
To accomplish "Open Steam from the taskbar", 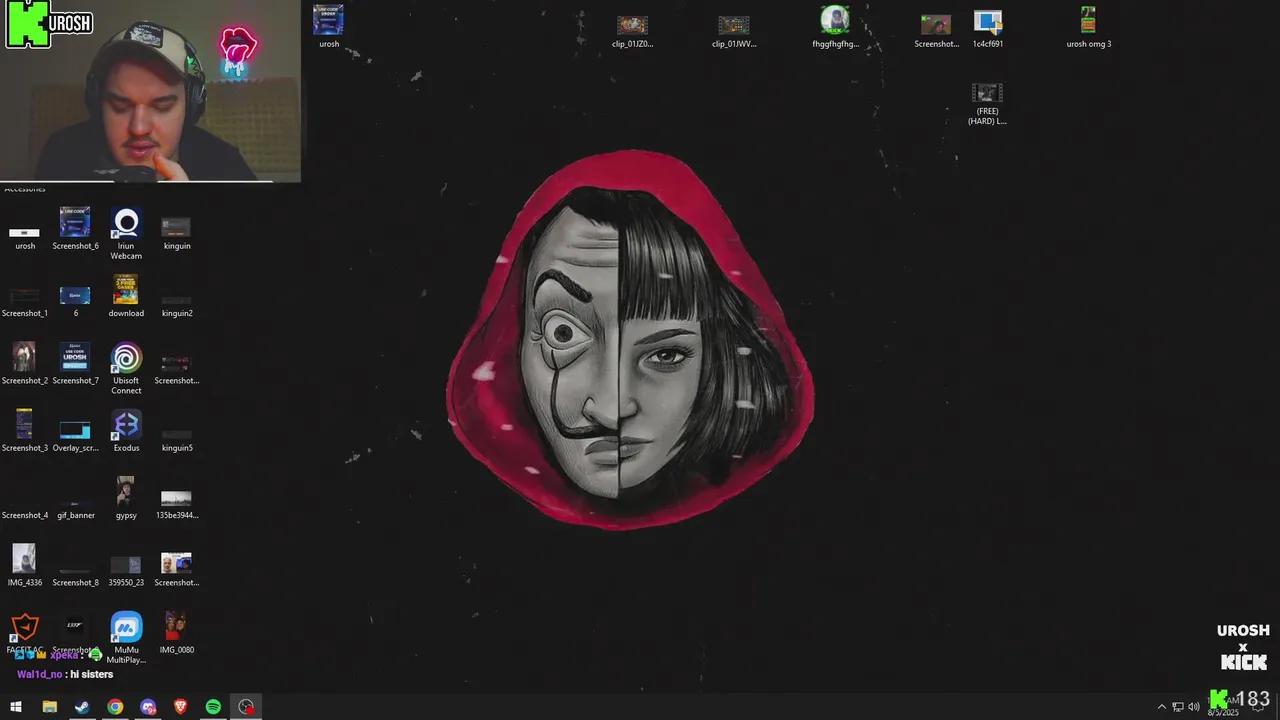I will pyautogui.click(x=82, y=707).
